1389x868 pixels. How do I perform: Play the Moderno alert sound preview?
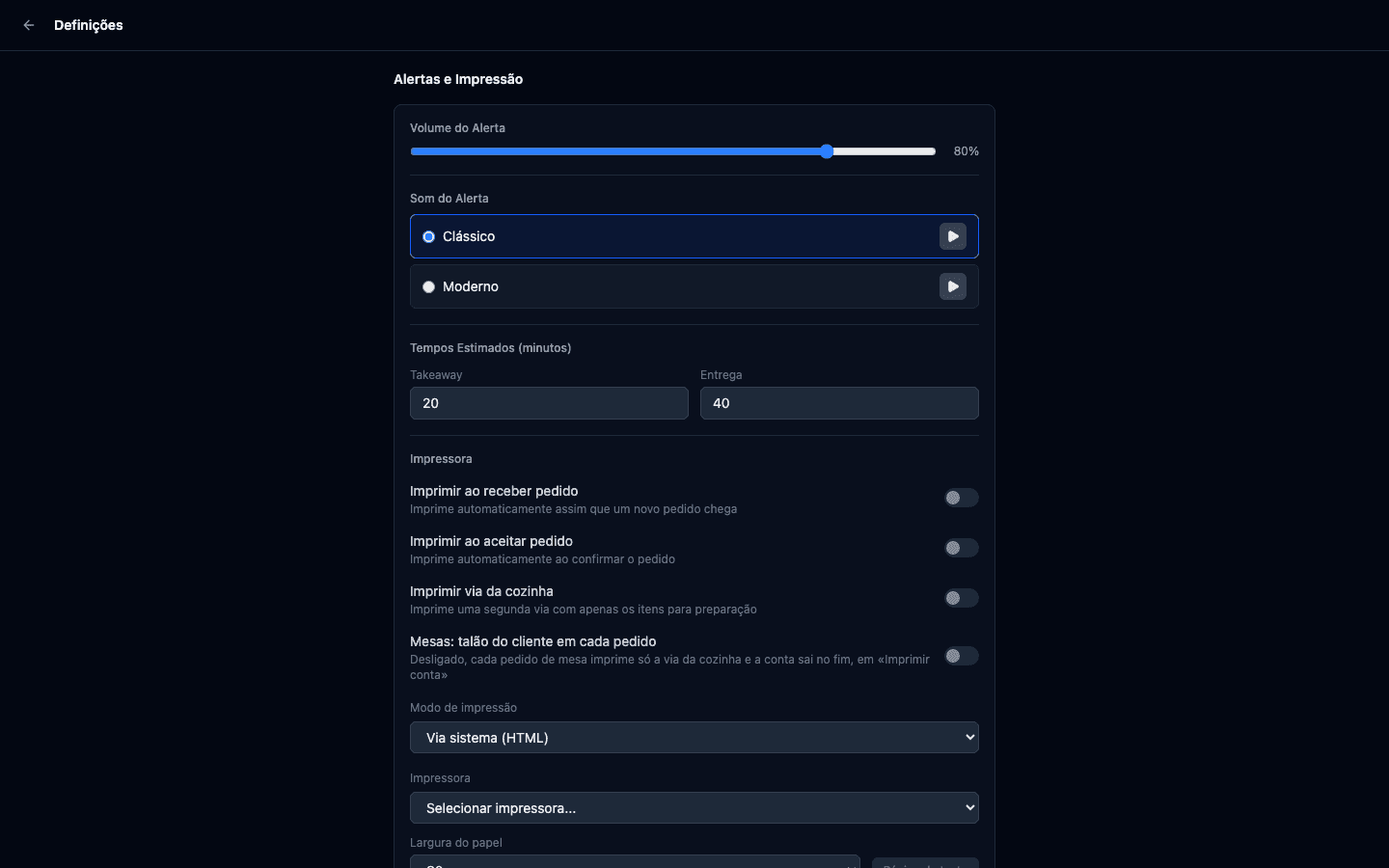tap(953, 286)
